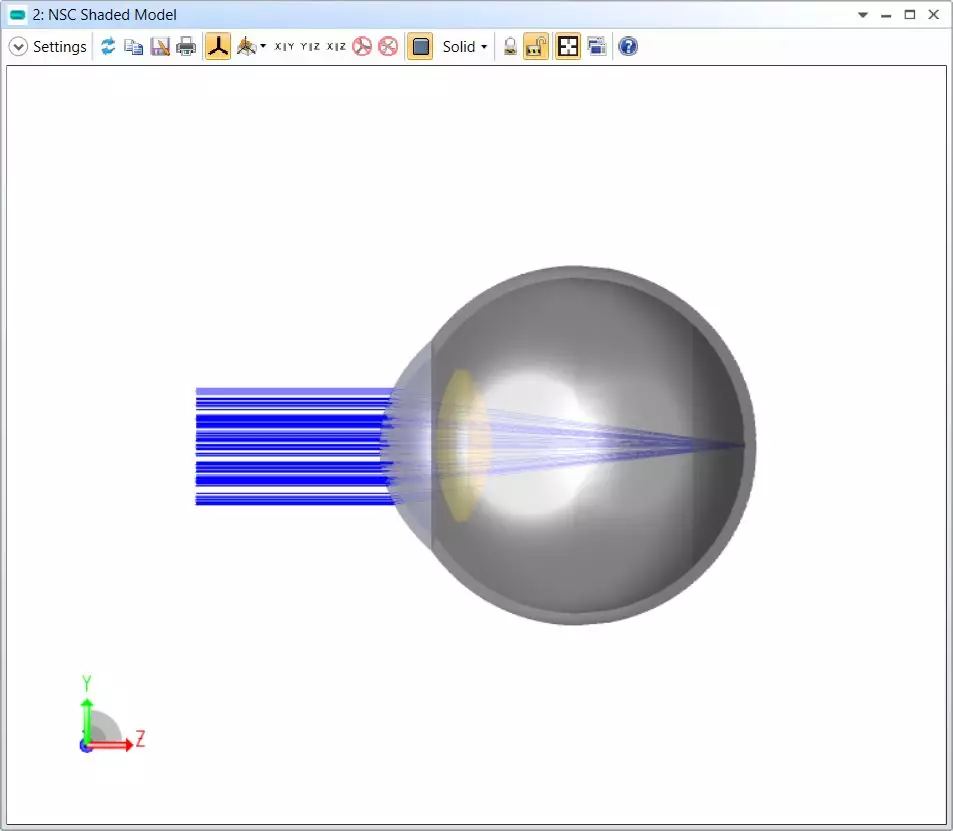
Task: Click the first red circular rotation icon
Action: coord(362,47)
